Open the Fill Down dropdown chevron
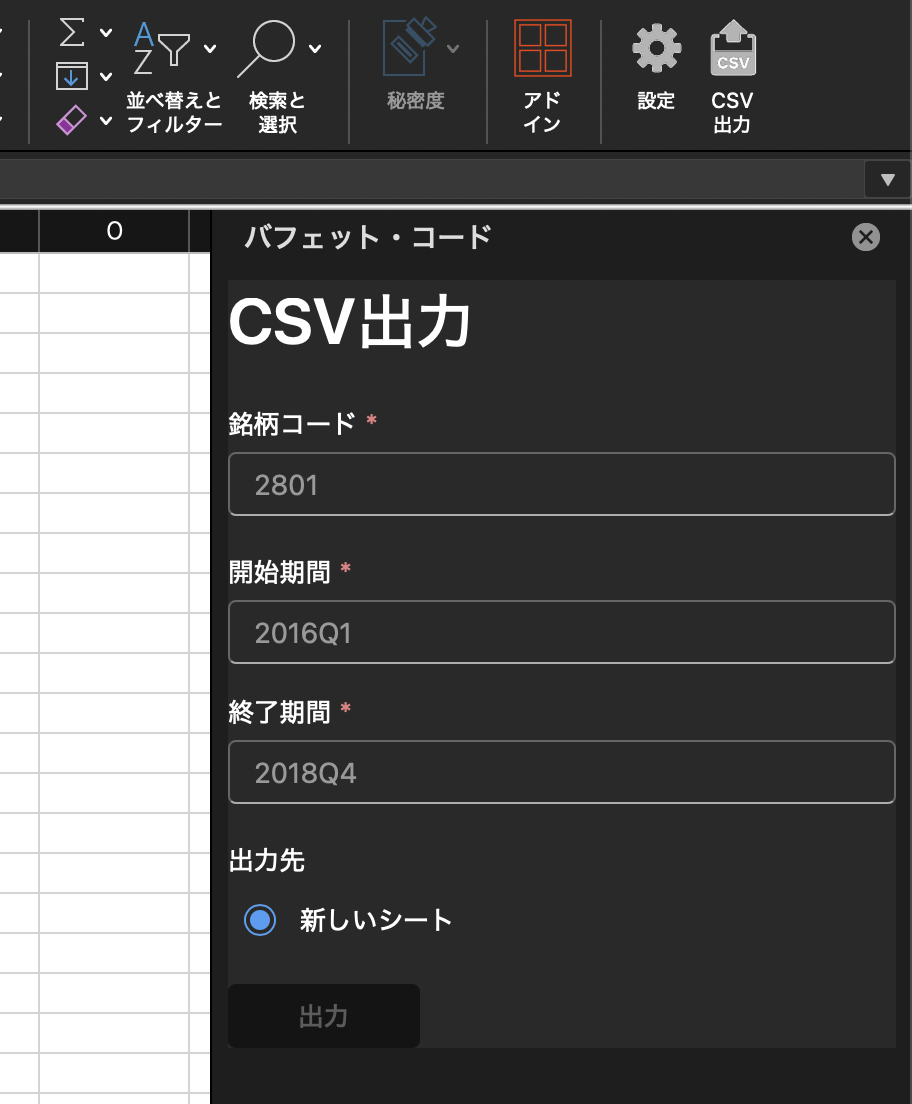Viewport: 912px width, 1104px height. tap(105, 76)
